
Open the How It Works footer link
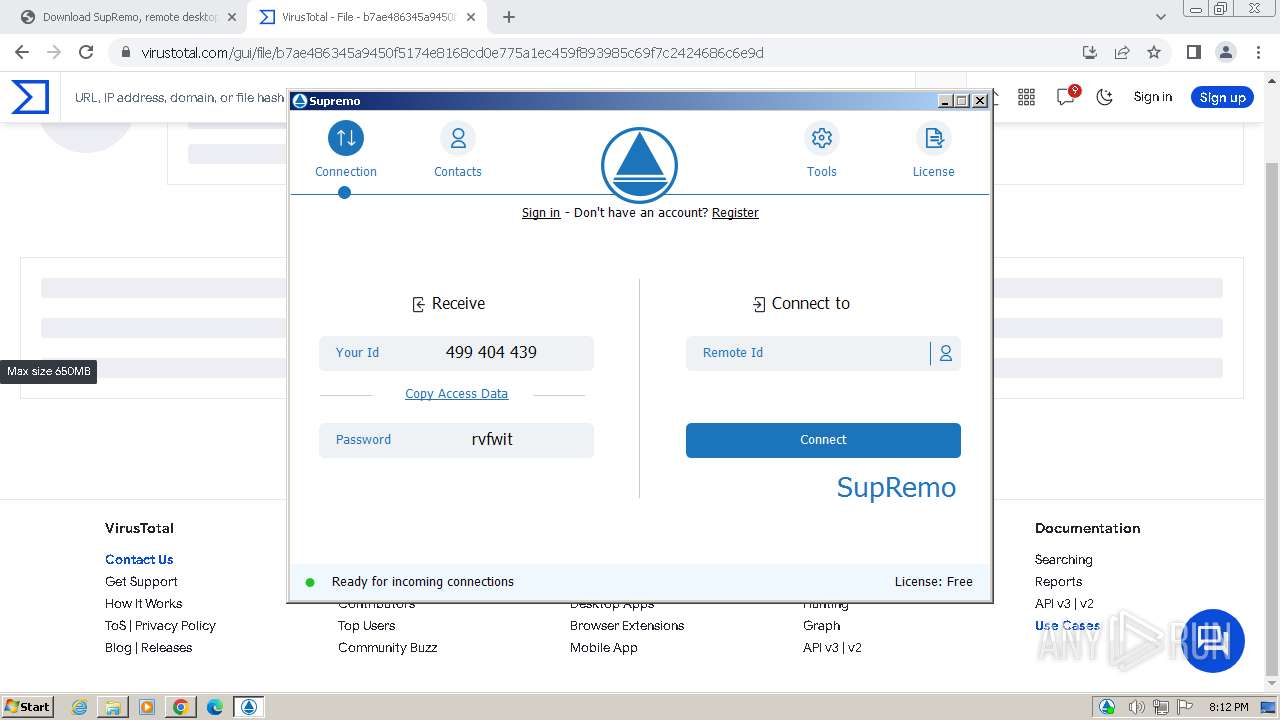144,604
